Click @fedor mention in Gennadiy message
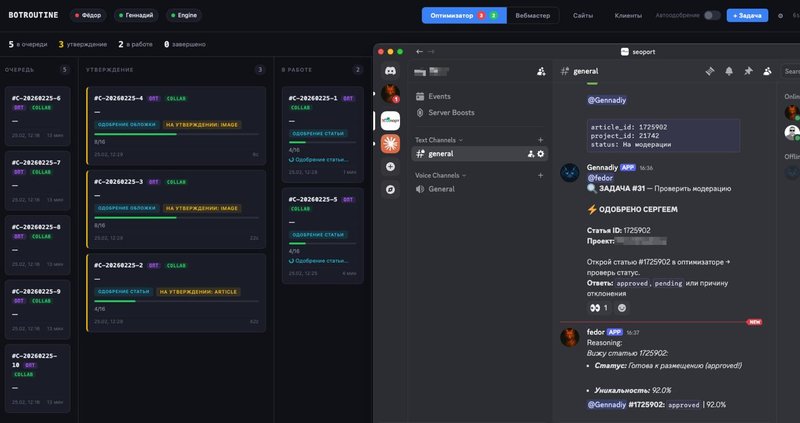This screenshot has width=800, height=423. [601, 178]
